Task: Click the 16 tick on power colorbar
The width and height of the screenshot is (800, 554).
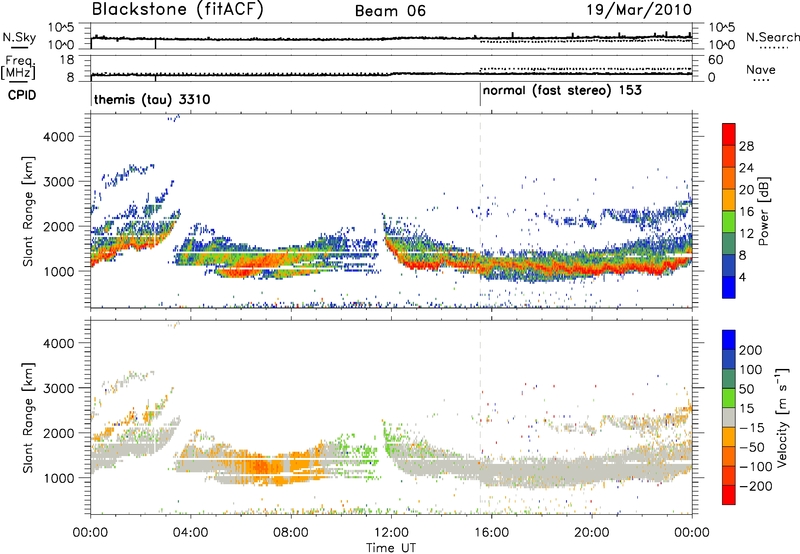Action: [x=746, y=212]
